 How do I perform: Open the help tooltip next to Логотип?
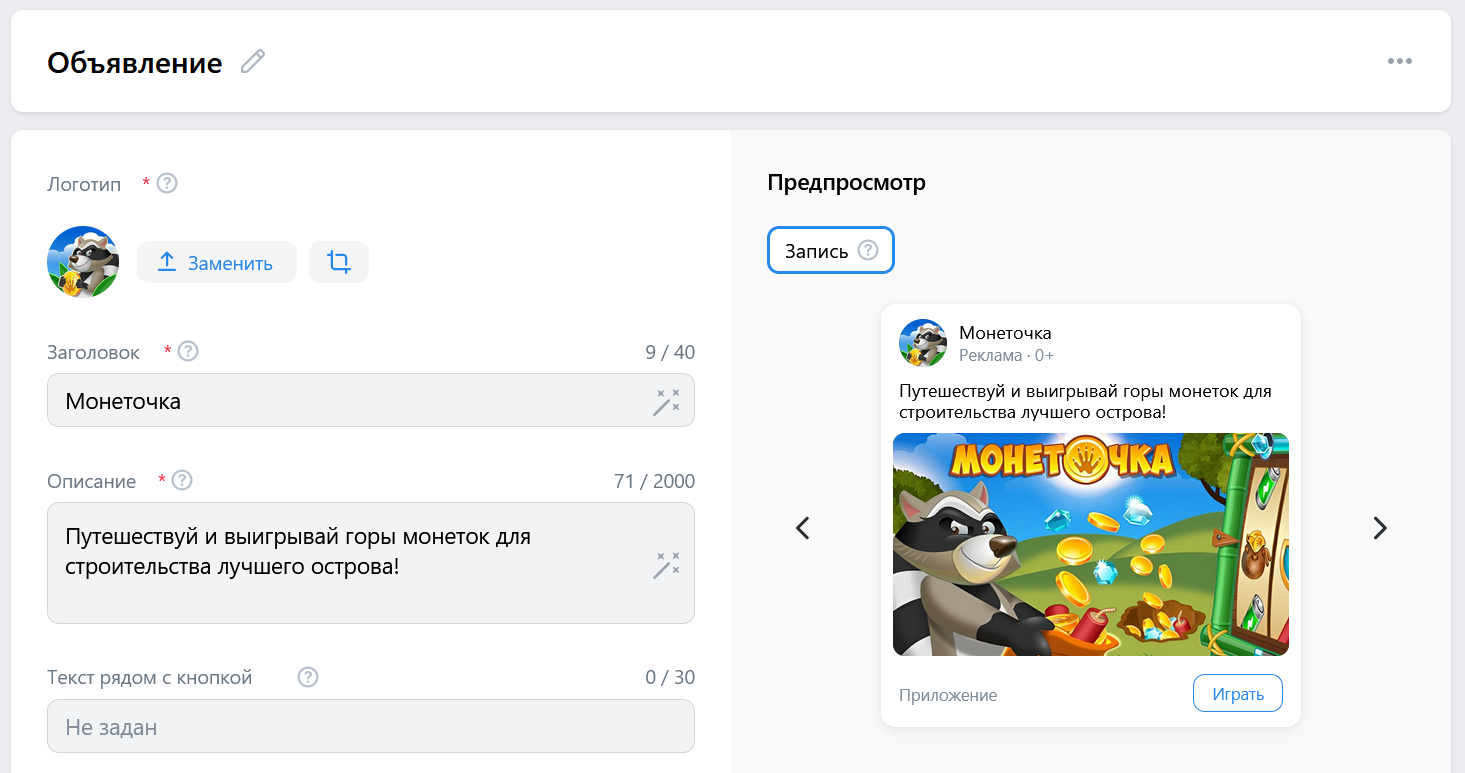pyautogui.click(x=166, y=183)
